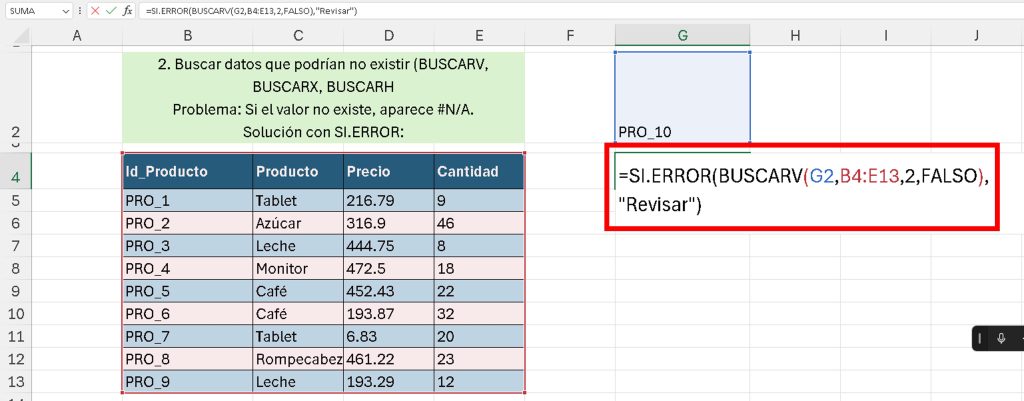Image resolution: width=1024 pixels, height=401 pixels.
Task: Click the cell containing Rompecabez
Action: (297, 358)
